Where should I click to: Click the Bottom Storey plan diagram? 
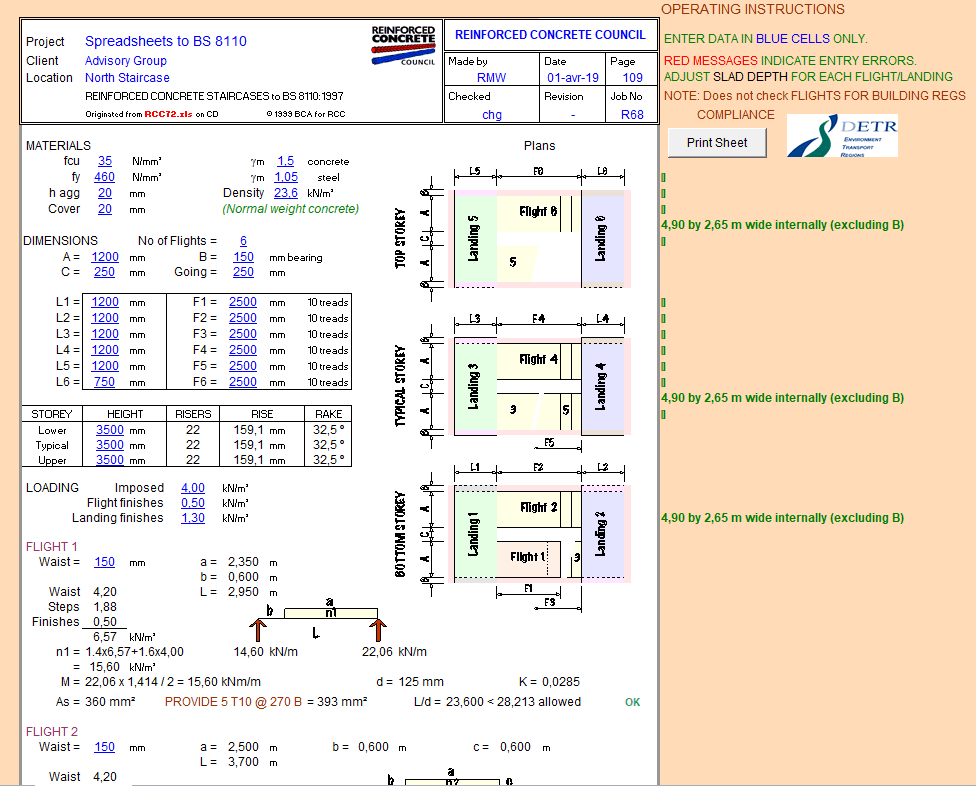tap(514, 536)
